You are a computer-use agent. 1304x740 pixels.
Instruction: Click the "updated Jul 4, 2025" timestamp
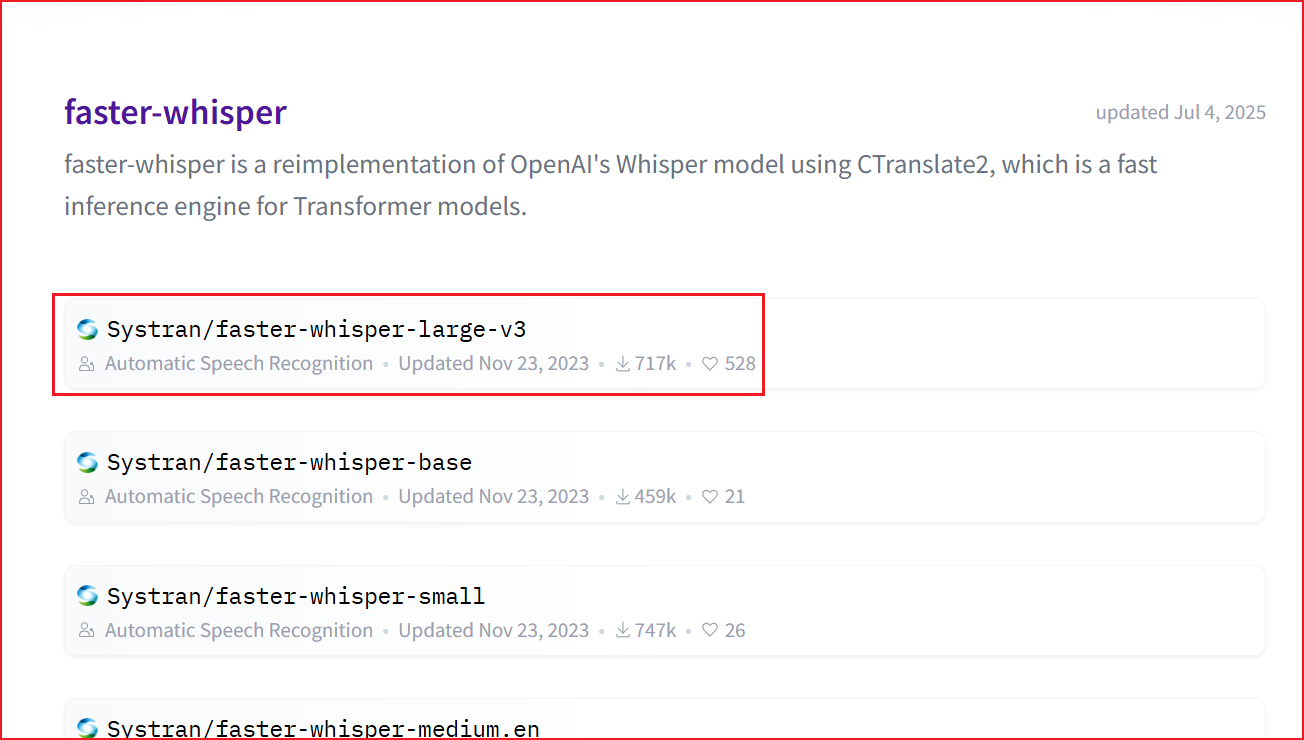[1180, 112]
